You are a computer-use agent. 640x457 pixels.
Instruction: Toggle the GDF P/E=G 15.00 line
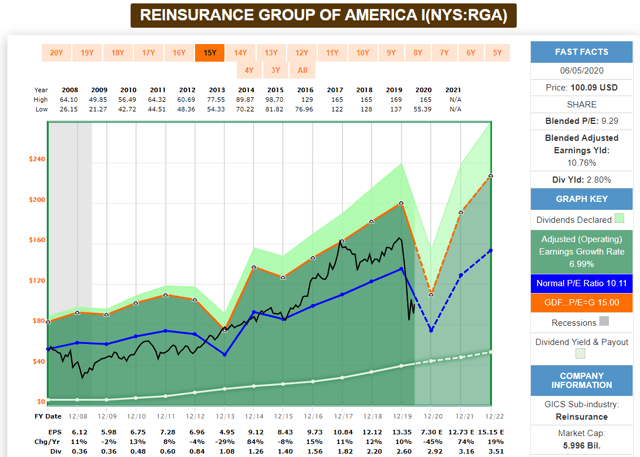click(581, 302)
